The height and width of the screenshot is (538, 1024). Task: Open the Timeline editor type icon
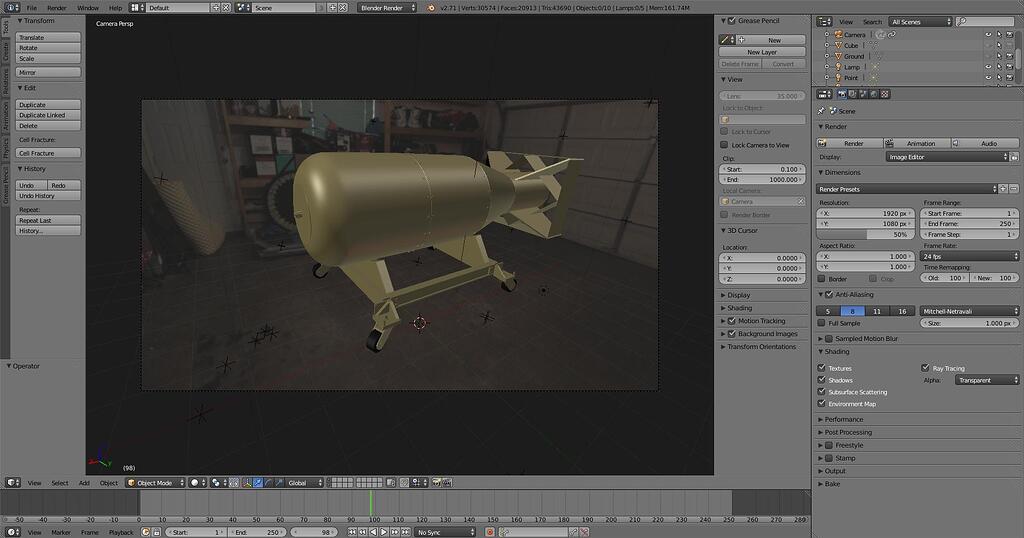12,532
